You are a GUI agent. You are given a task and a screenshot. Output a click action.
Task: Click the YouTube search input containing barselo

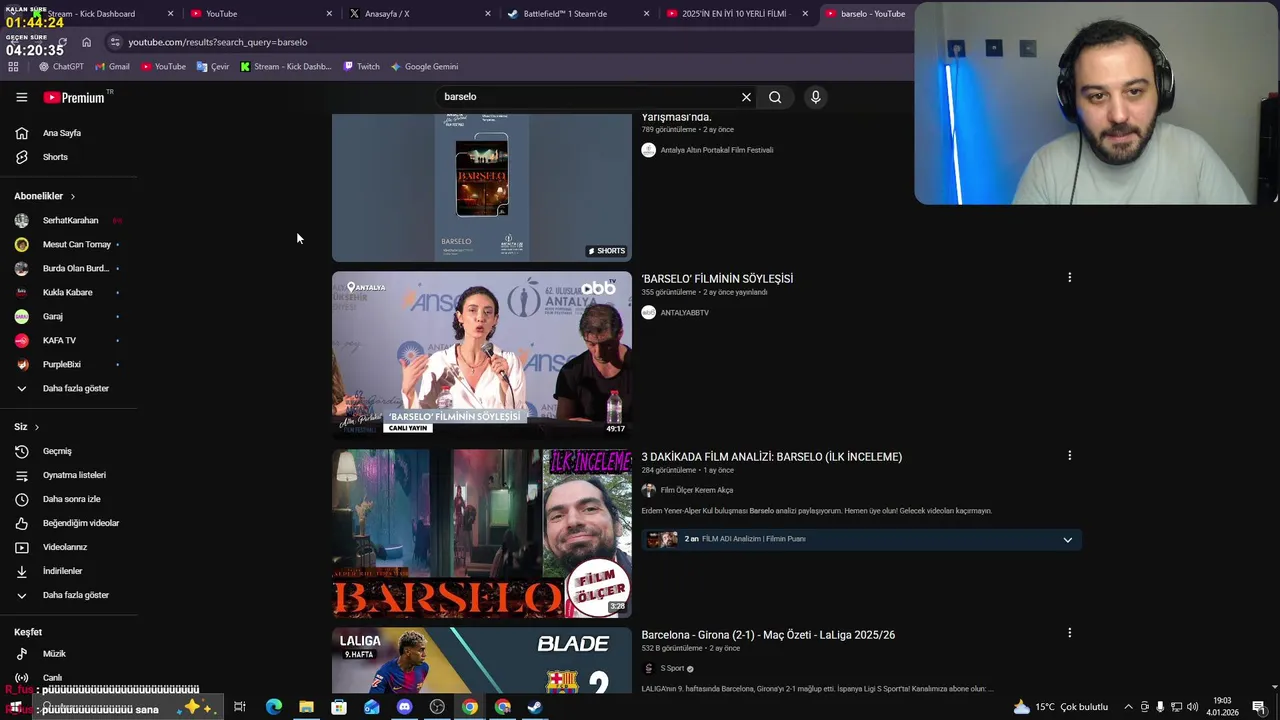click(588, 97)
